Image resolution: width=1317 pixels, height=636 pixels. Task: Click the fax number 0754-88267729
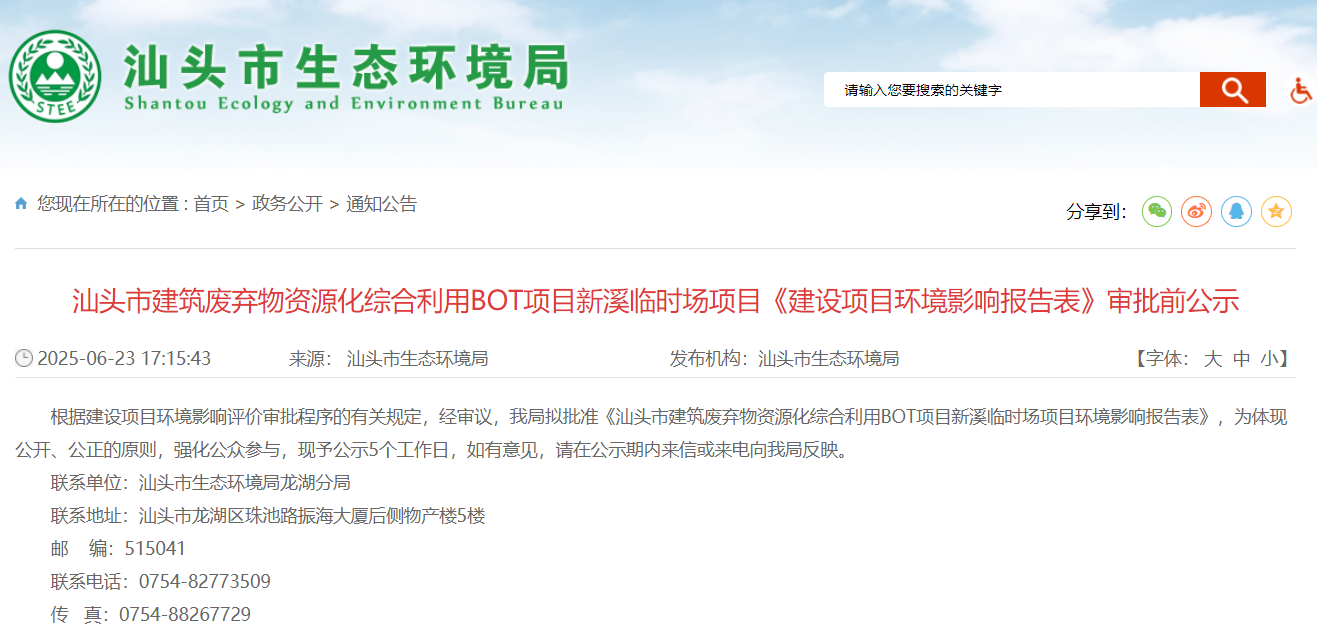(x=184, y=614)
